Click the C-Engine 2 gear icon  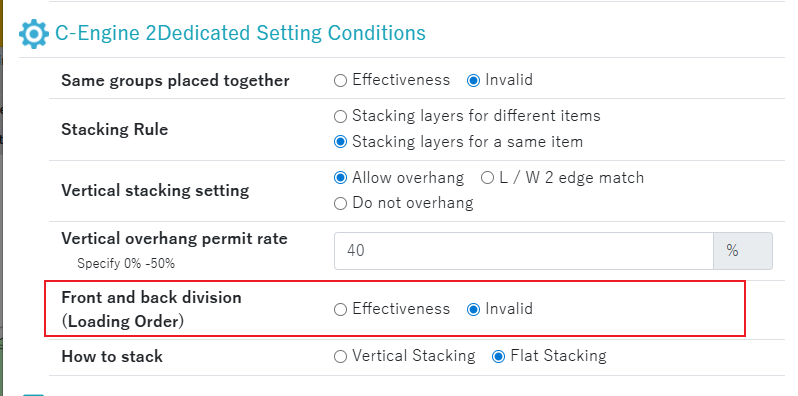pyautogui.click(x=34, y=34)
